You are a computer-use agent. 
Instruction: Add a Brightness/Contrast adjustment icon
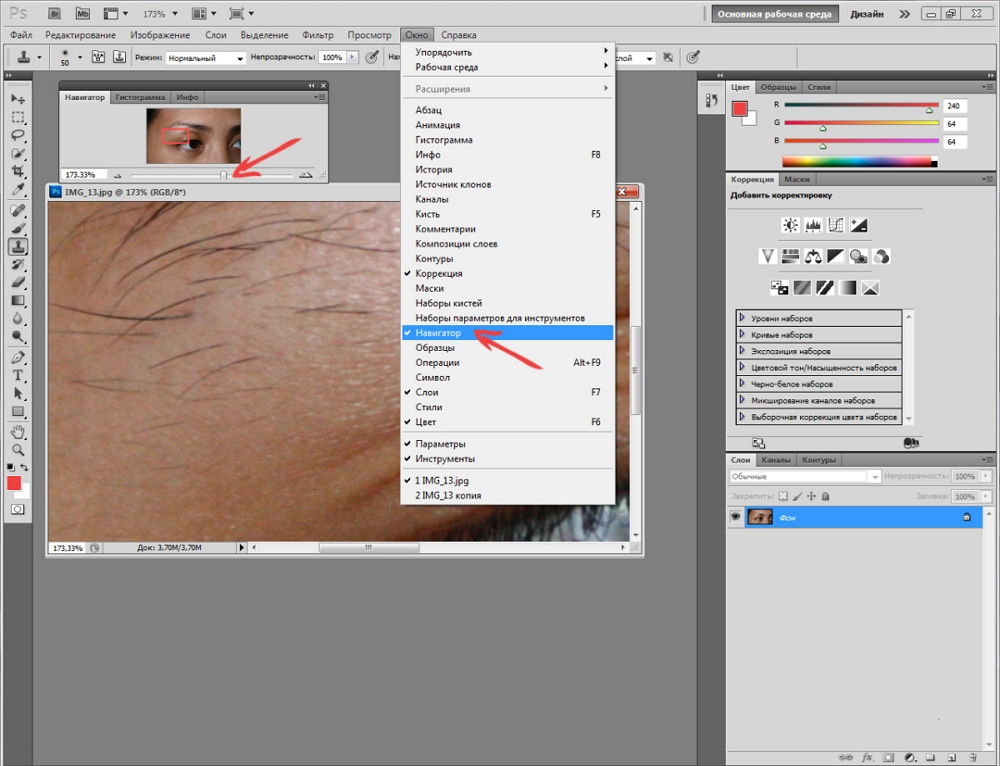click(x=791, y=225)
